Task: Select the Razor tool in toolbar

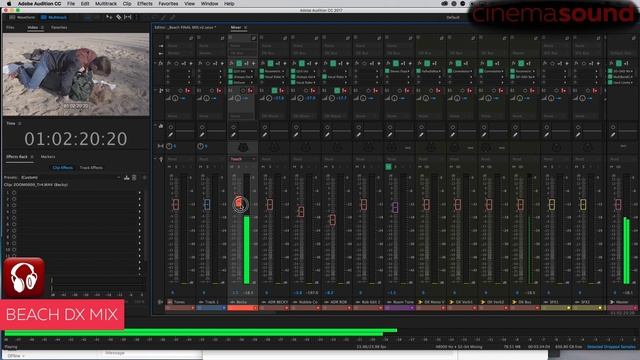Action: click(118, 18)
